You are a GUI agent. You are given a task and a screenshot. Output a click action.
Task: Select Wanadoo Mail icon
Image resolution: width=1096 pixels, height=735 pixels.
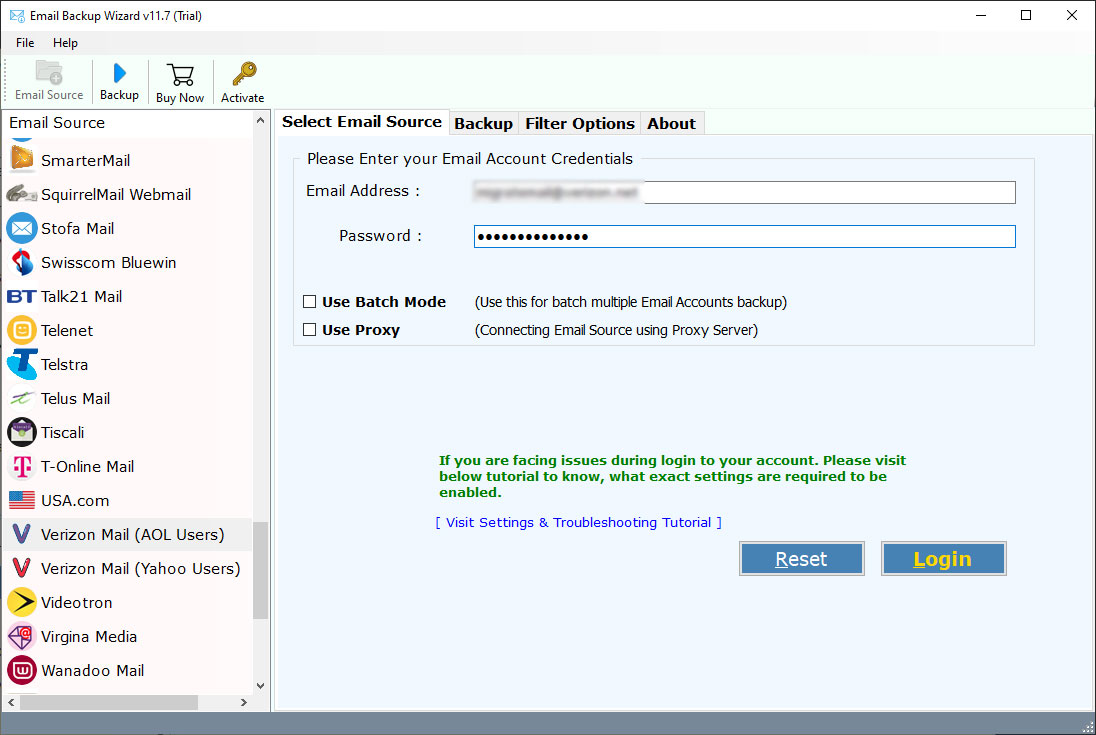click(22, 670)
